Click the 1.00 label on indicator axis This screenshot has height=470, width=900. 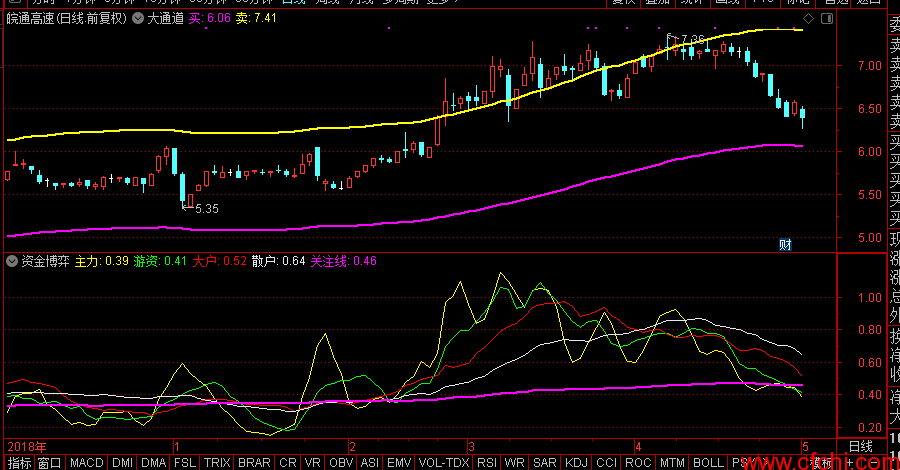870,298
